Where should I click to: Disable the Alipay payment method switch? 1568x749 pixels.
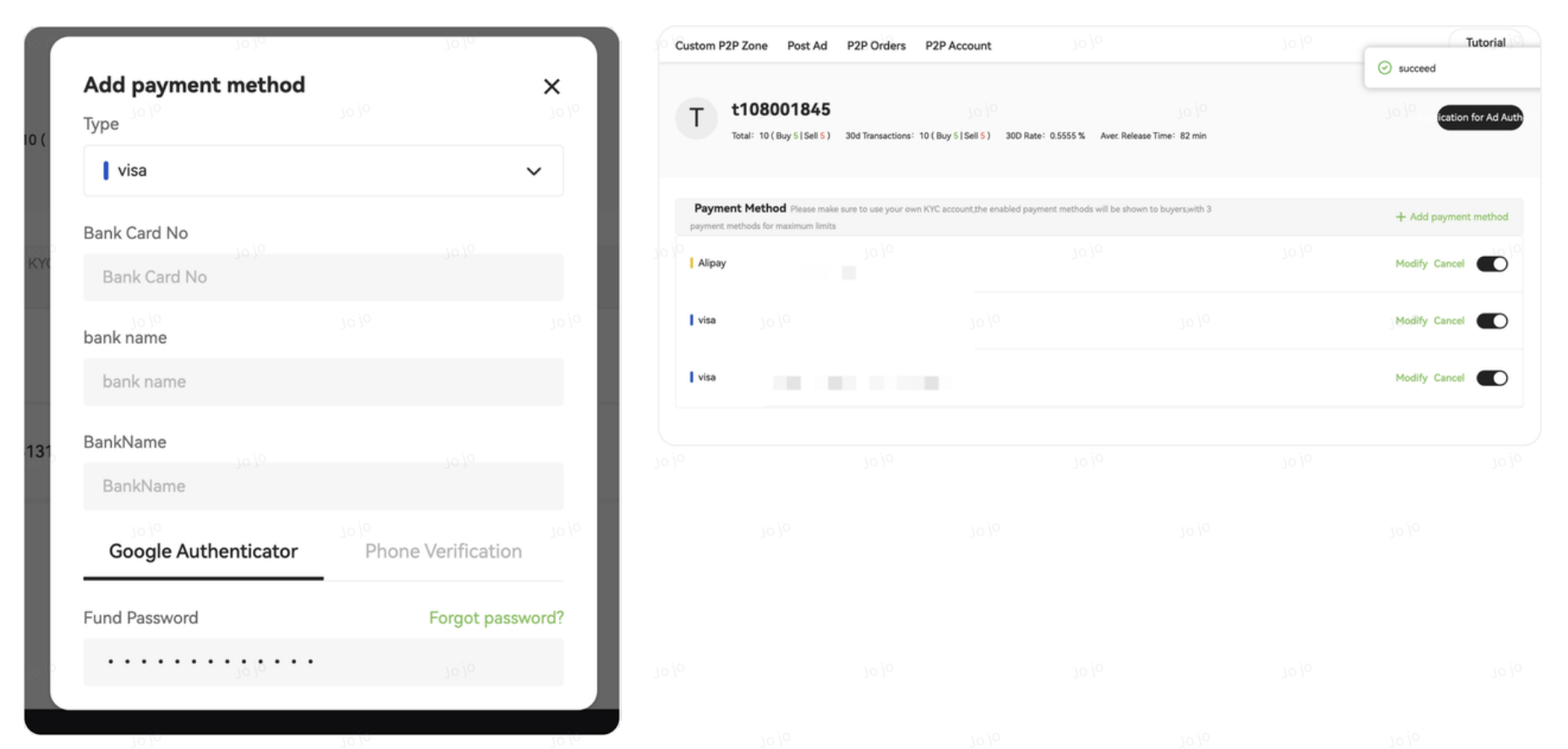click(x=1492, y=264)
